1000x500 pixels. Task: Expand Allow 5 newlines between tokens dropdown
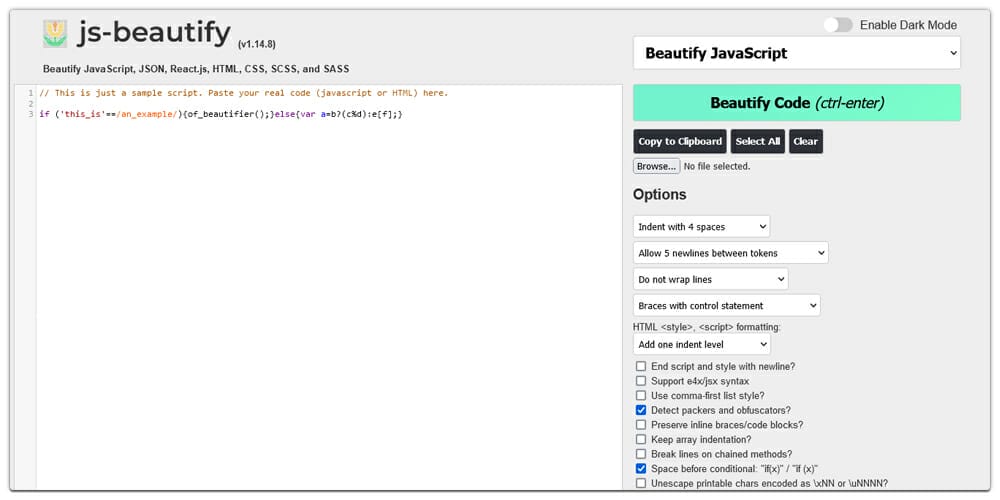(x=731, y=253)
